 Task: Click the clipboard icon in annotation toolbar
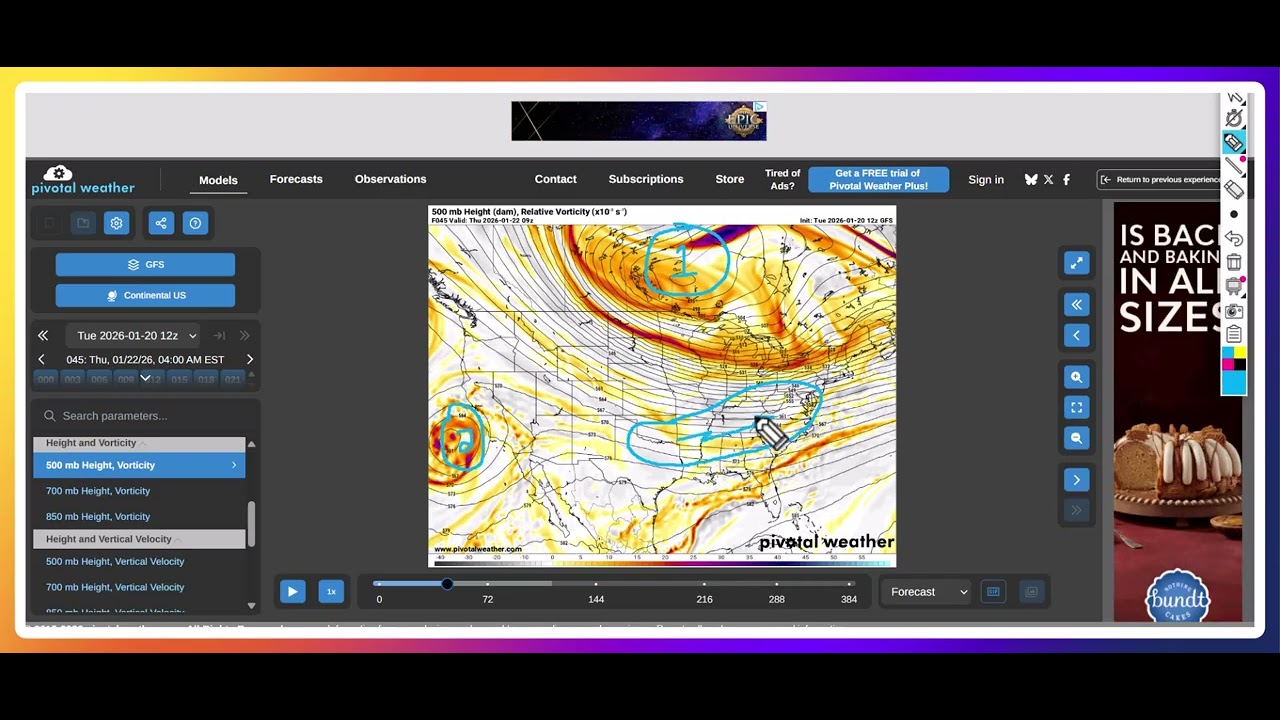[1234, 334]
